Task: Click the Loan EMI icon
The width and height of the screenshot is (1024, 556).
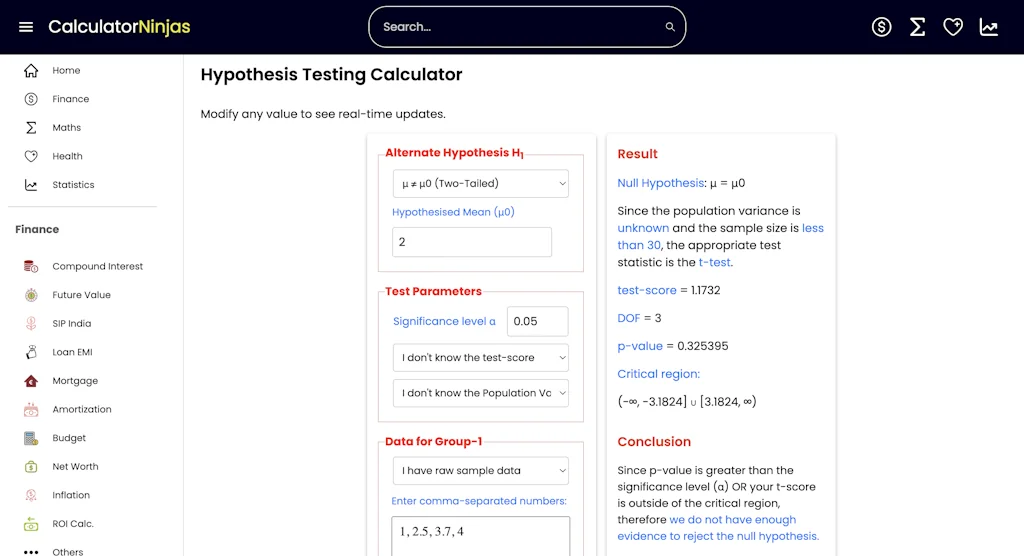Action: (x=31, y=352)
